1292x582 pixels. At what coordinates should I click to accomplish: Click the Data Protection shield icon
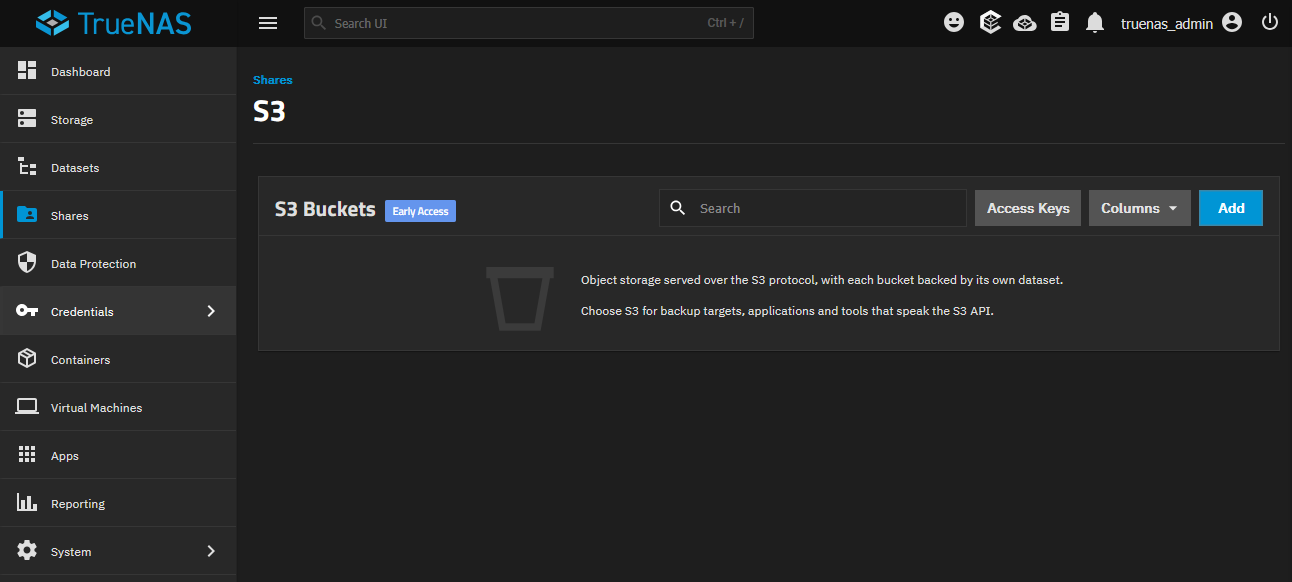pos(27,263)
